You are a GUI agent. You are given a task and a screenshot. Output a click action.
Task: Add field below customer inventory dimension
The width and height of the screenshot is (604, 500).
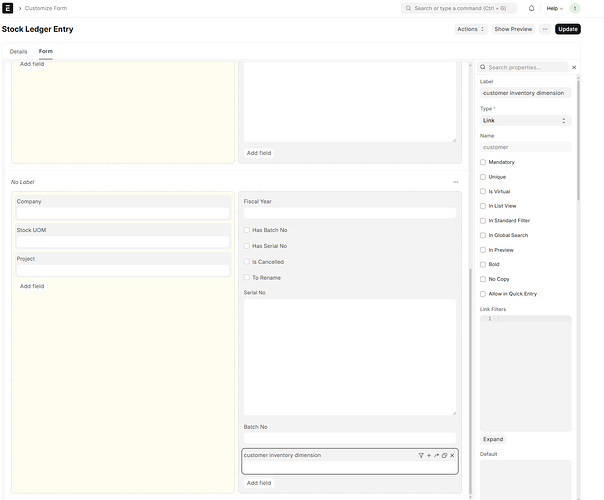tap(259, 483)
